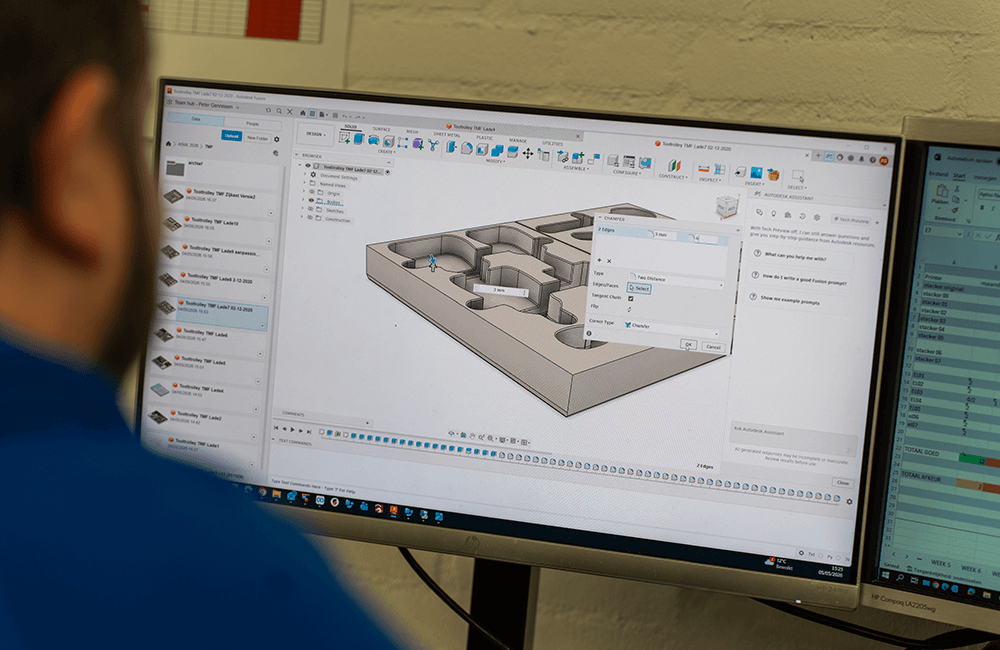The width and height of the screenshot is (1000, 650).
Task: Click the Edges/Faces Select button
Action: point(639,288)
